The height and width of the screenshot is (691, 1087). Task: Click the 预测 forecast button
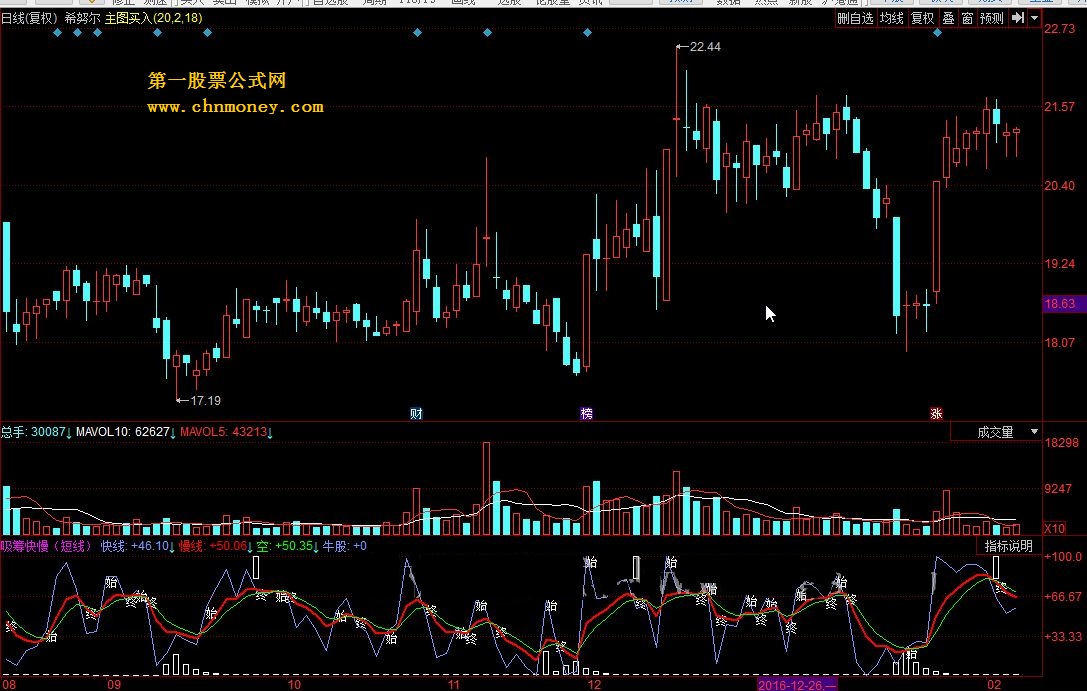tap(991, 18)
